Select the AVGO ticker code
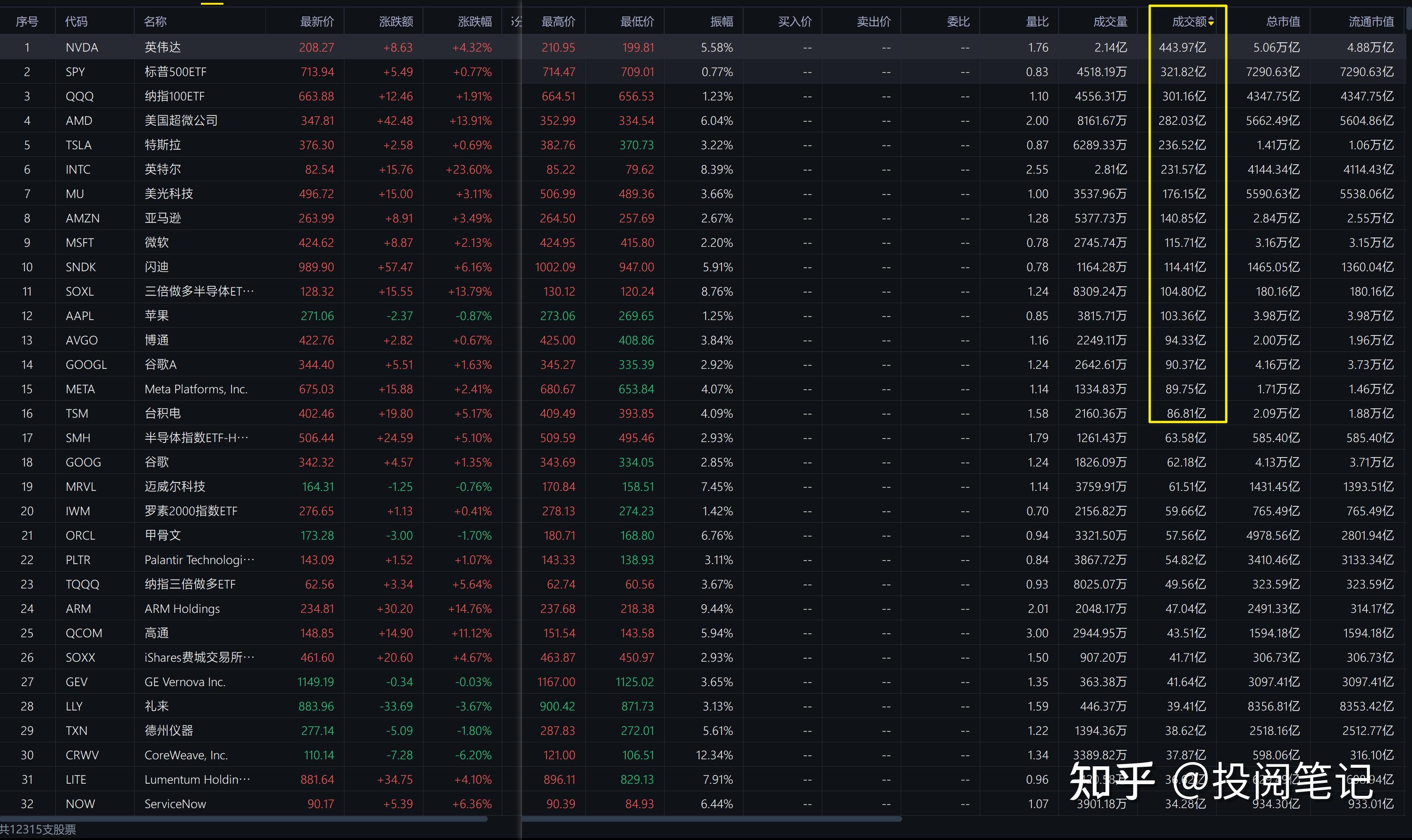1412x840 pixels. click(x=82, y=340)
